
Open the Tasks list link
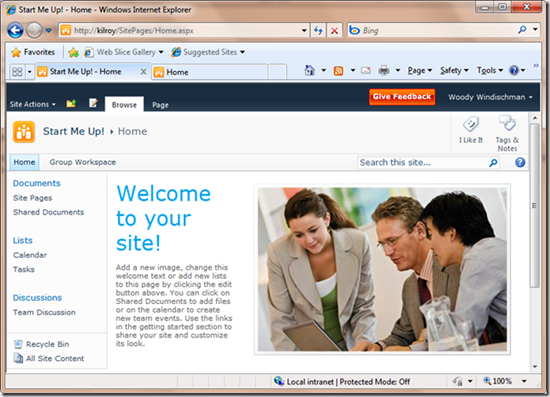[24, 269]
